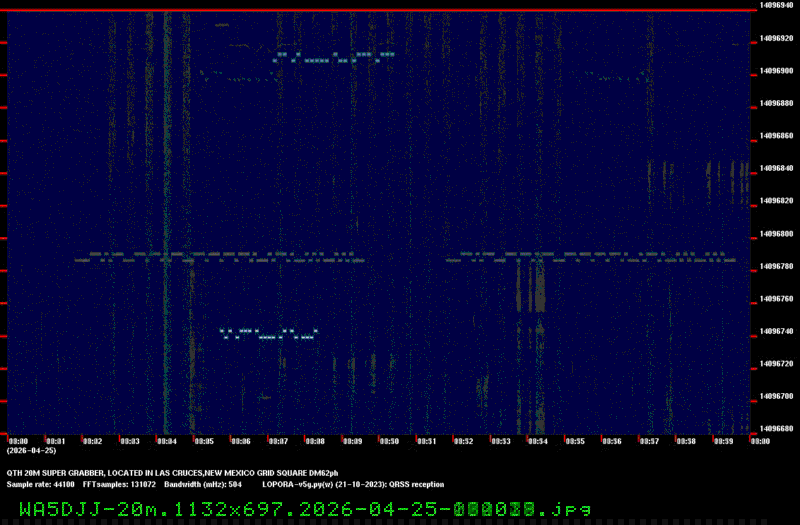The image size is (800, 525).
Task: Pick the 00:09 time axis label
Action: (x=352, y=440)
